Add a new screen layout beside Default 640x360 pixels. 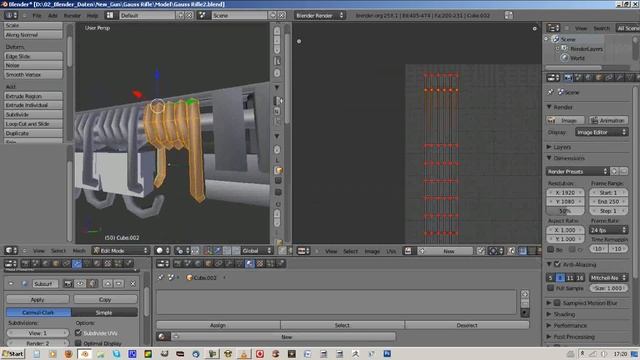tap(181, 16)
